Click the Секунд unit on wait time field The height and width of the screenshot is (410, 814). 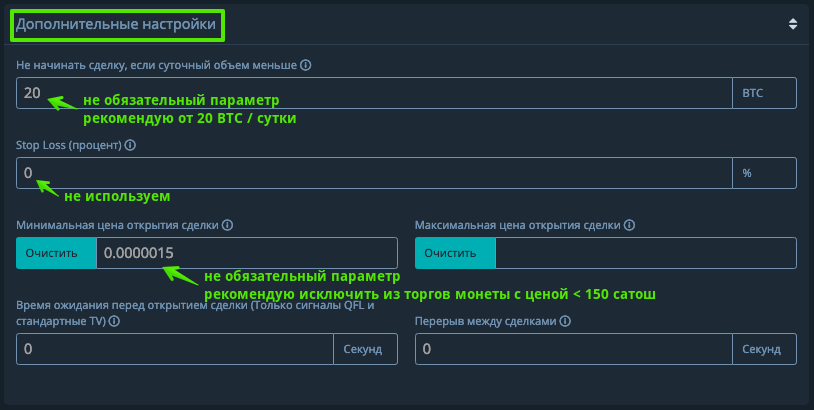(x=365, y=349)
